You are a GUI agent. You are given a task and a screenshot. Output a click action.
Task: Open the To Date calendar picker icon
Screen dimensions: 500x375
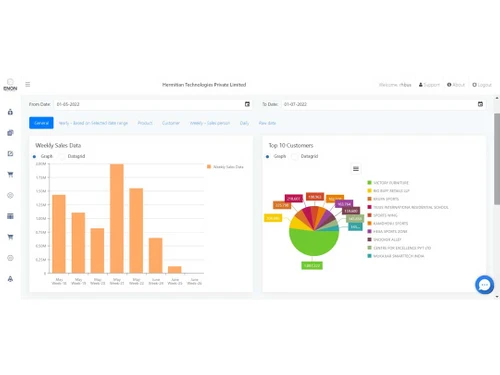(480, 104)
